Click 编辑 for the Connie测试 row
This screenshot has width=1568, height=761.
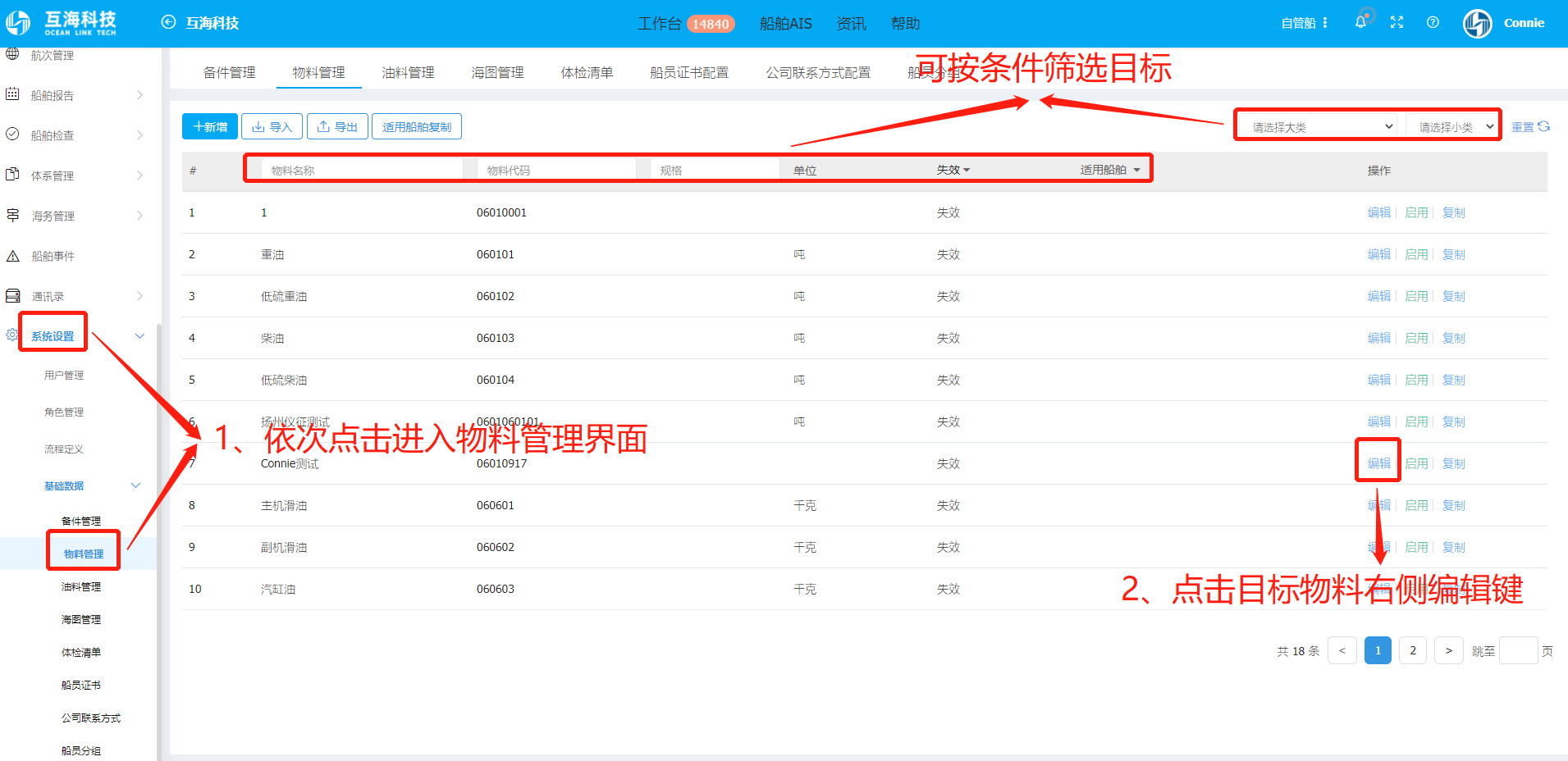tap(1379, 463)
